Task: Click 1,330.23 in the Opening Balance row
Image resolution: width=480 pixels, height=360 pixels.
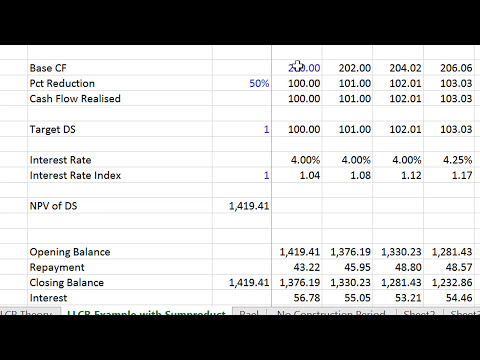Action: (x=398, y=252)
